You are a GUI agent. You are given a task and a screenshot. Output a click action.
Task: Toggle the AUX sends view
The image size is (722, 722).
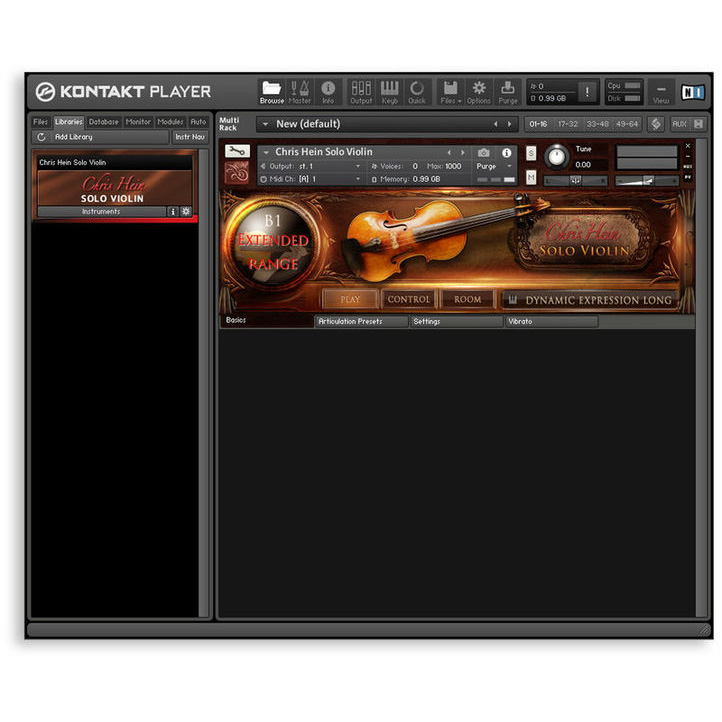(679, 124)
